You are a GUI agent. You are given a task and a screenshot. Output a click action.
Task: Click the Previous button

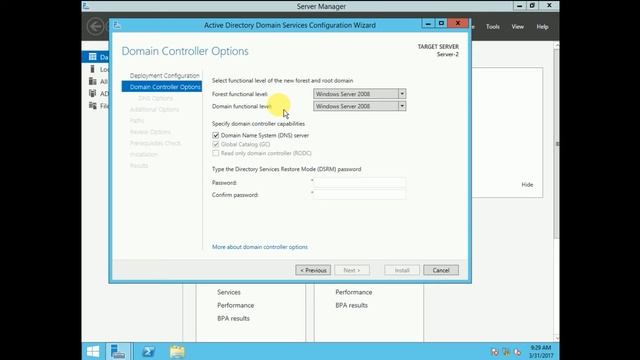[x=313, y=270]
